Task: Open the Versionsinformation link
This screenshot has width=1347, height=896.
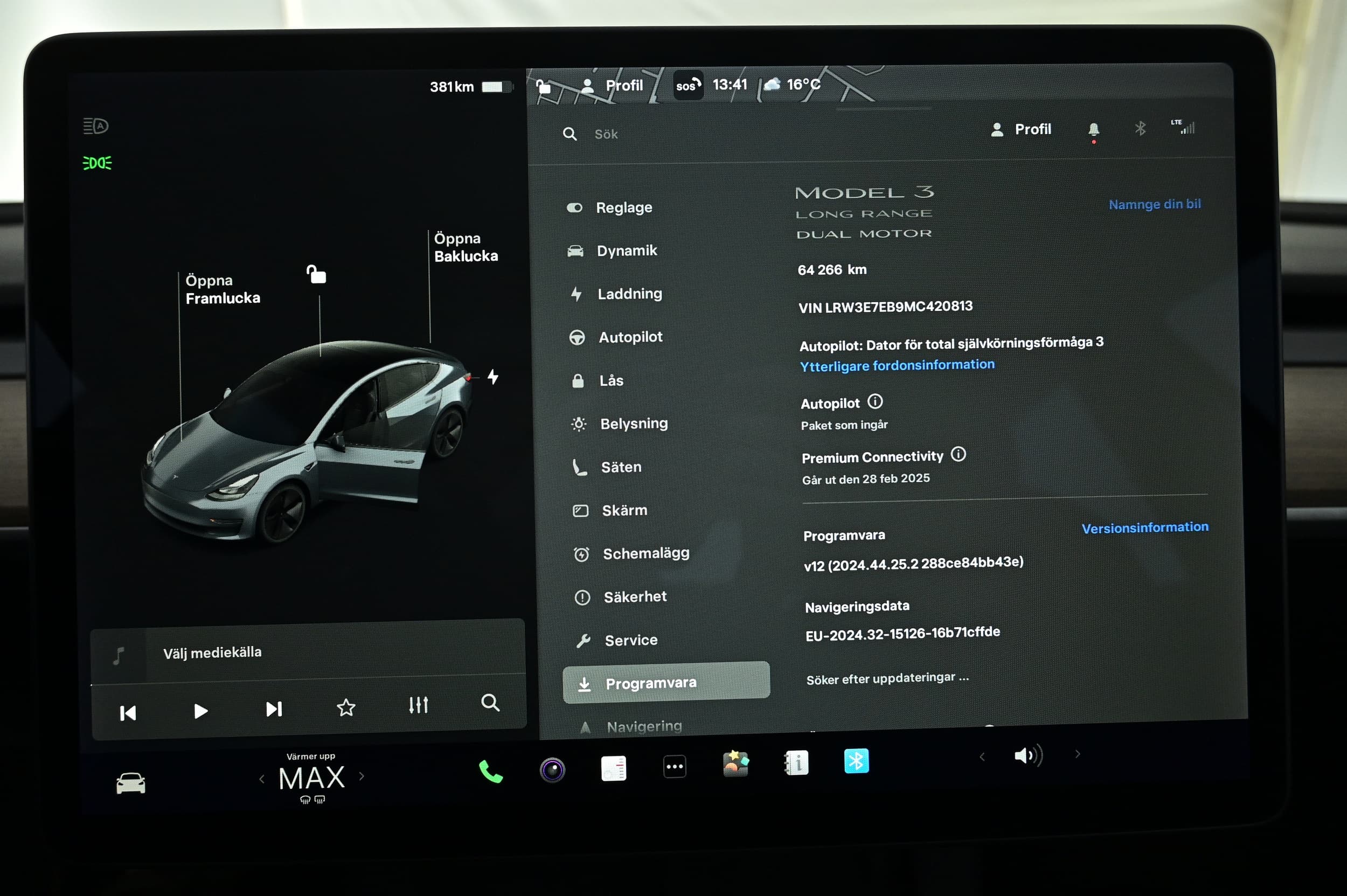Action: [x=1145, y=527]
